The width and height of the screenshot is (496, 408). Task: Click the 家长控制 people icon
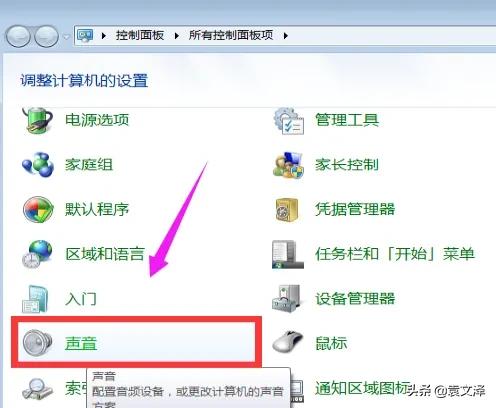pyautogui.click(x=288, y=165)
